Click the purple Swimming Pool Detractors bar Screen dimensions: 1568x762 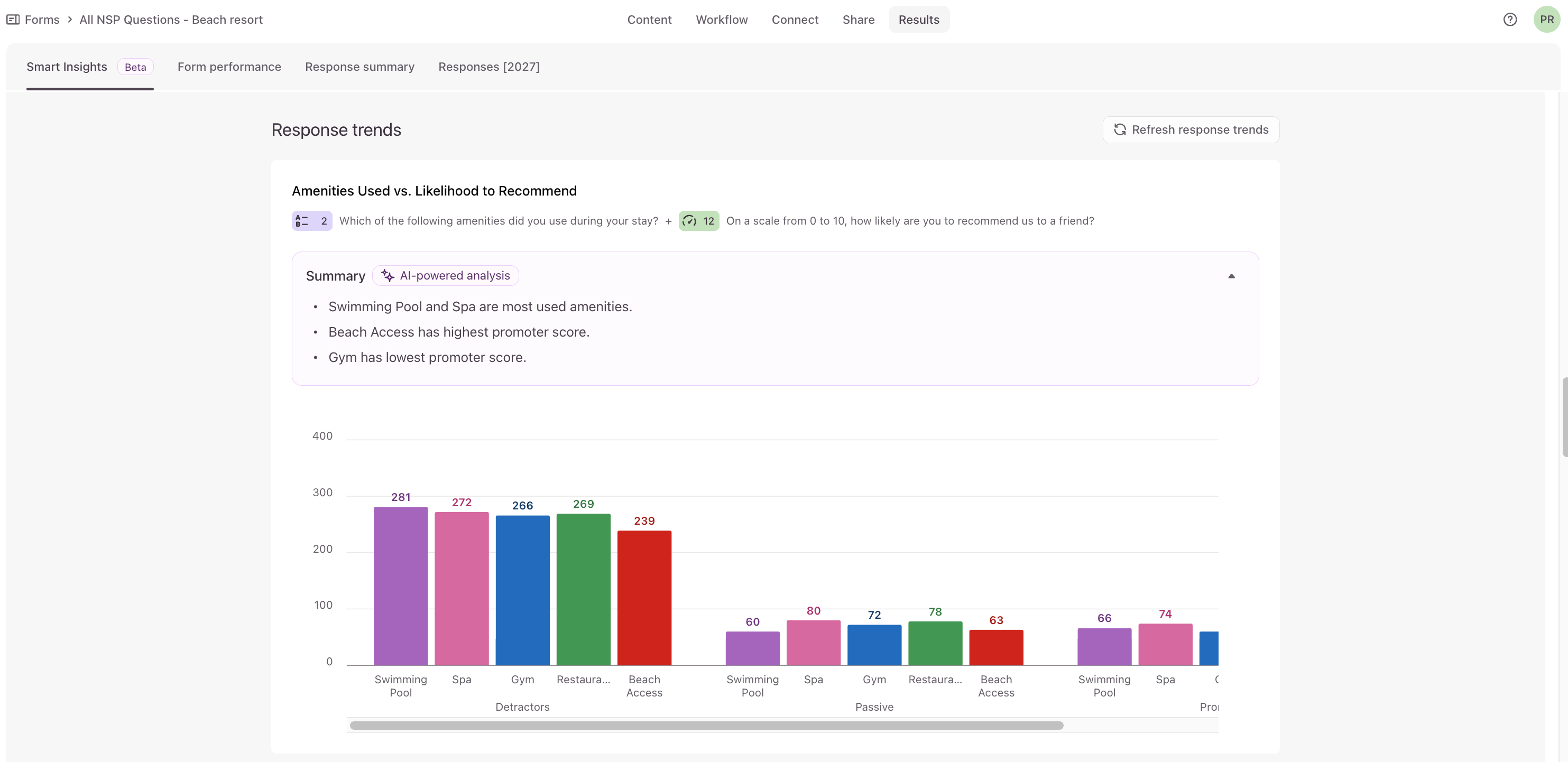401,586
